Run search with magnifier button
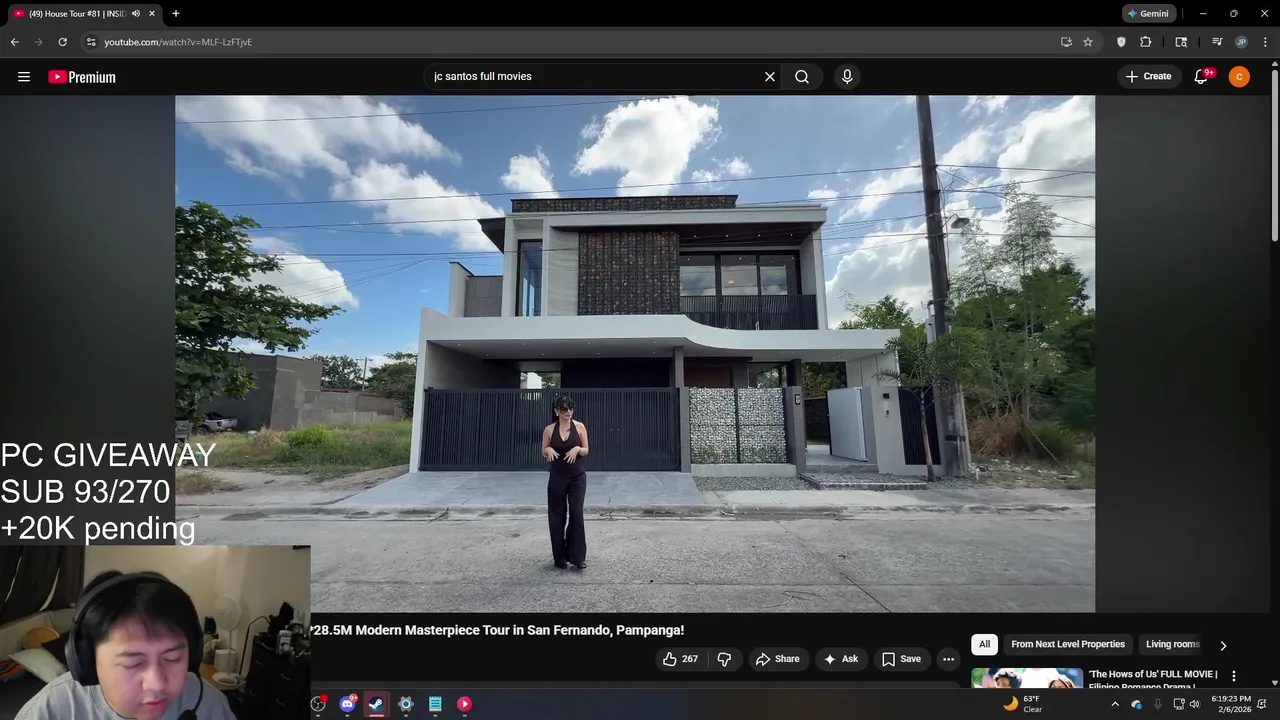The width and height of the screenshot is (1280, 720). [802, 77]
